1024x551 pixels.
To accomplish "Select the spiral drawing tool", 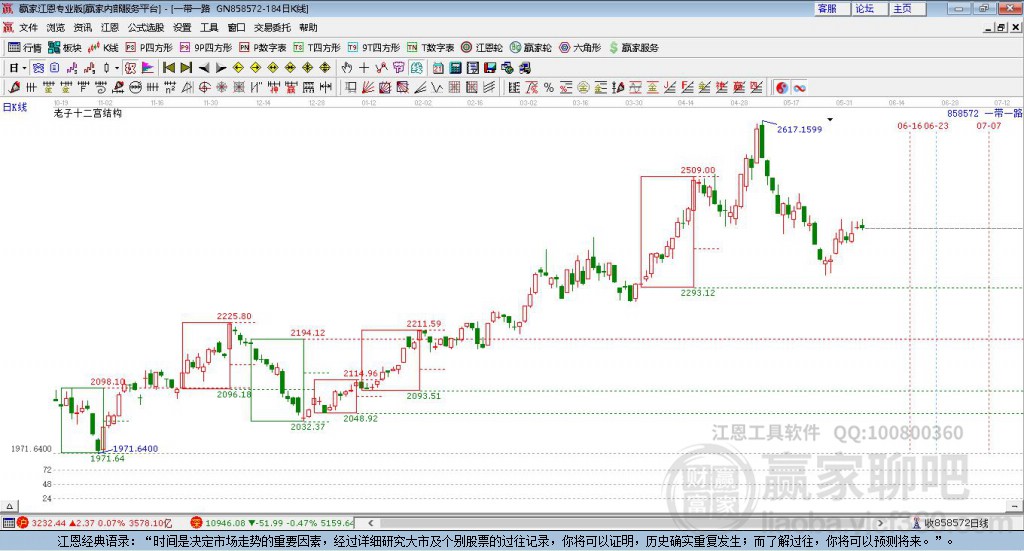I will (101, 87).
